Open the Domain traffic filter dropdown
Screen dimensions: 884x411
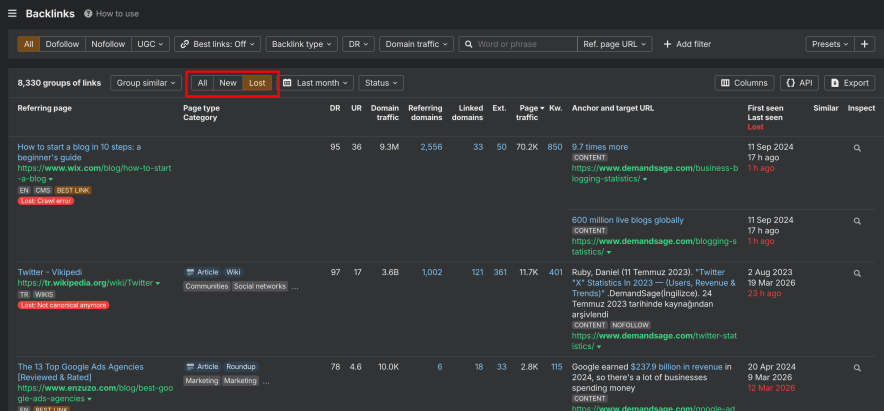416,44
